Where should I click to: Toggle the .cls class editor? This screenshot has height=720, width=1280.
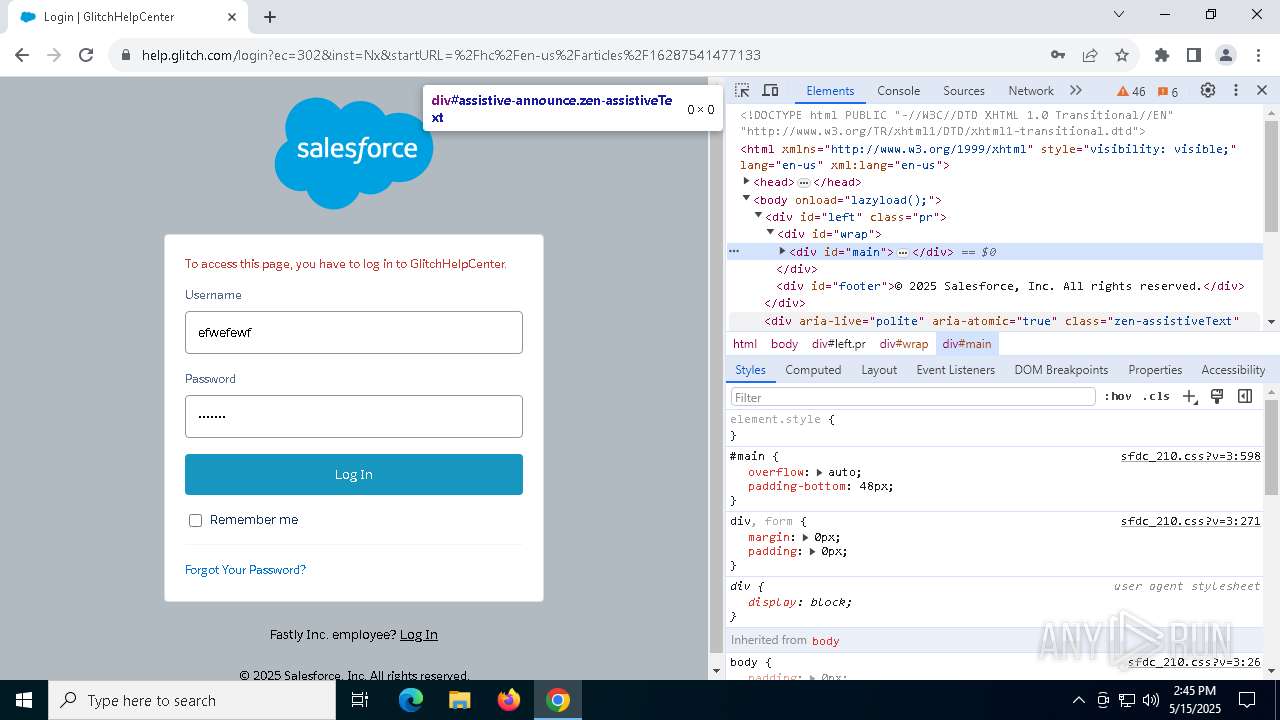[x=1156, y=397]
